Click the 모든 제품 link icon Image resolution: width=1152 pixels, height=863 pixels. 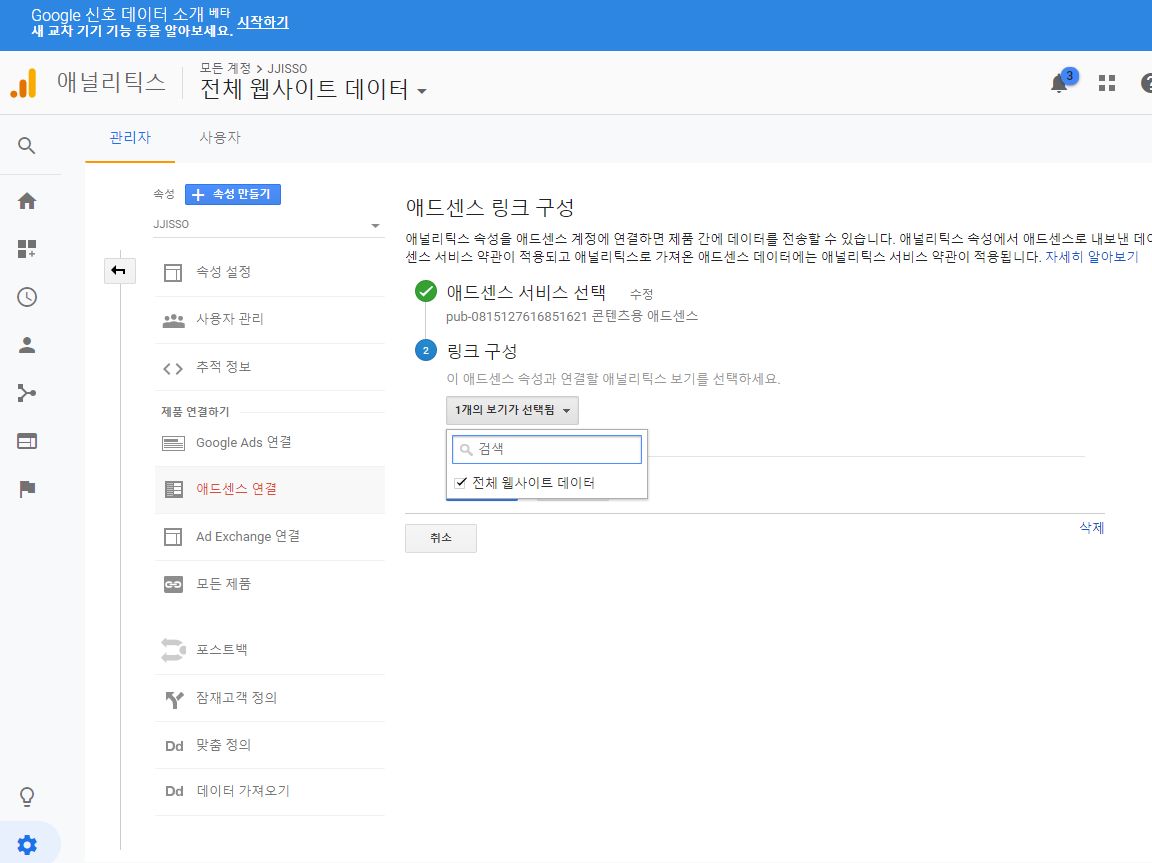173,585
